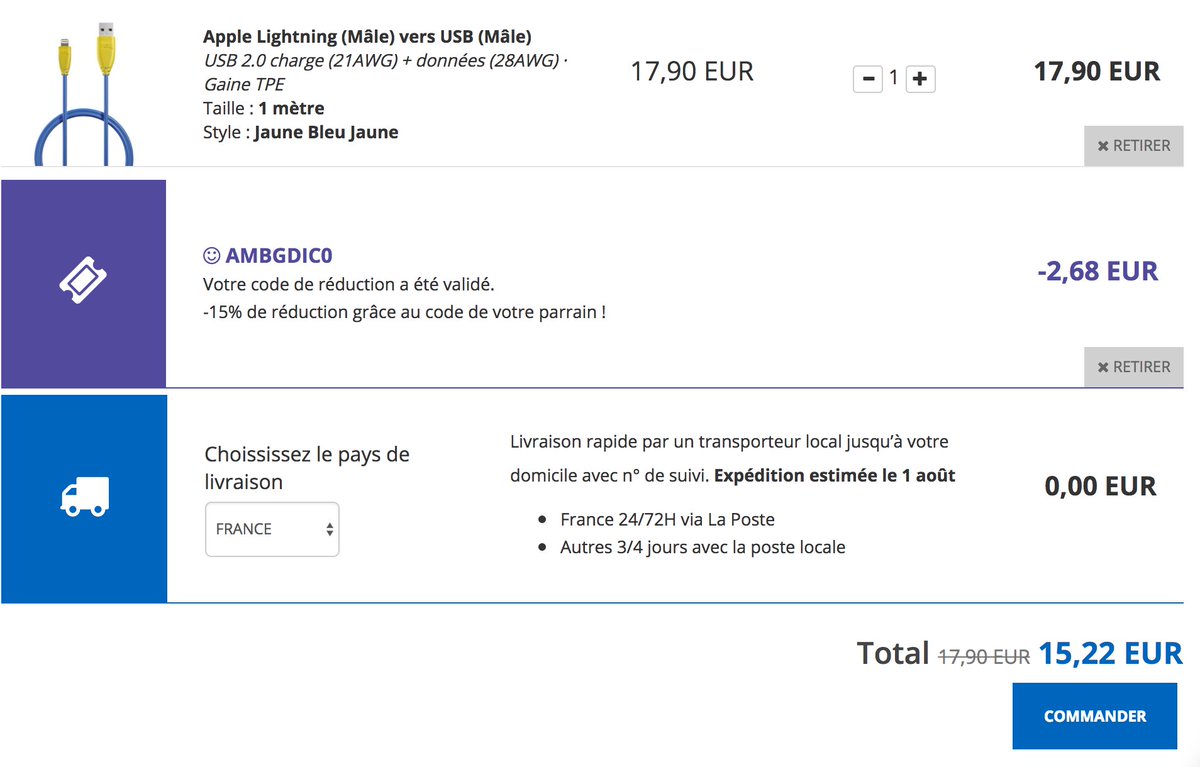Click the 'Expédition estimée le 1 août' text
Image resolution: width=1200 pixels, height=767 pixels.
coord(835,476)
